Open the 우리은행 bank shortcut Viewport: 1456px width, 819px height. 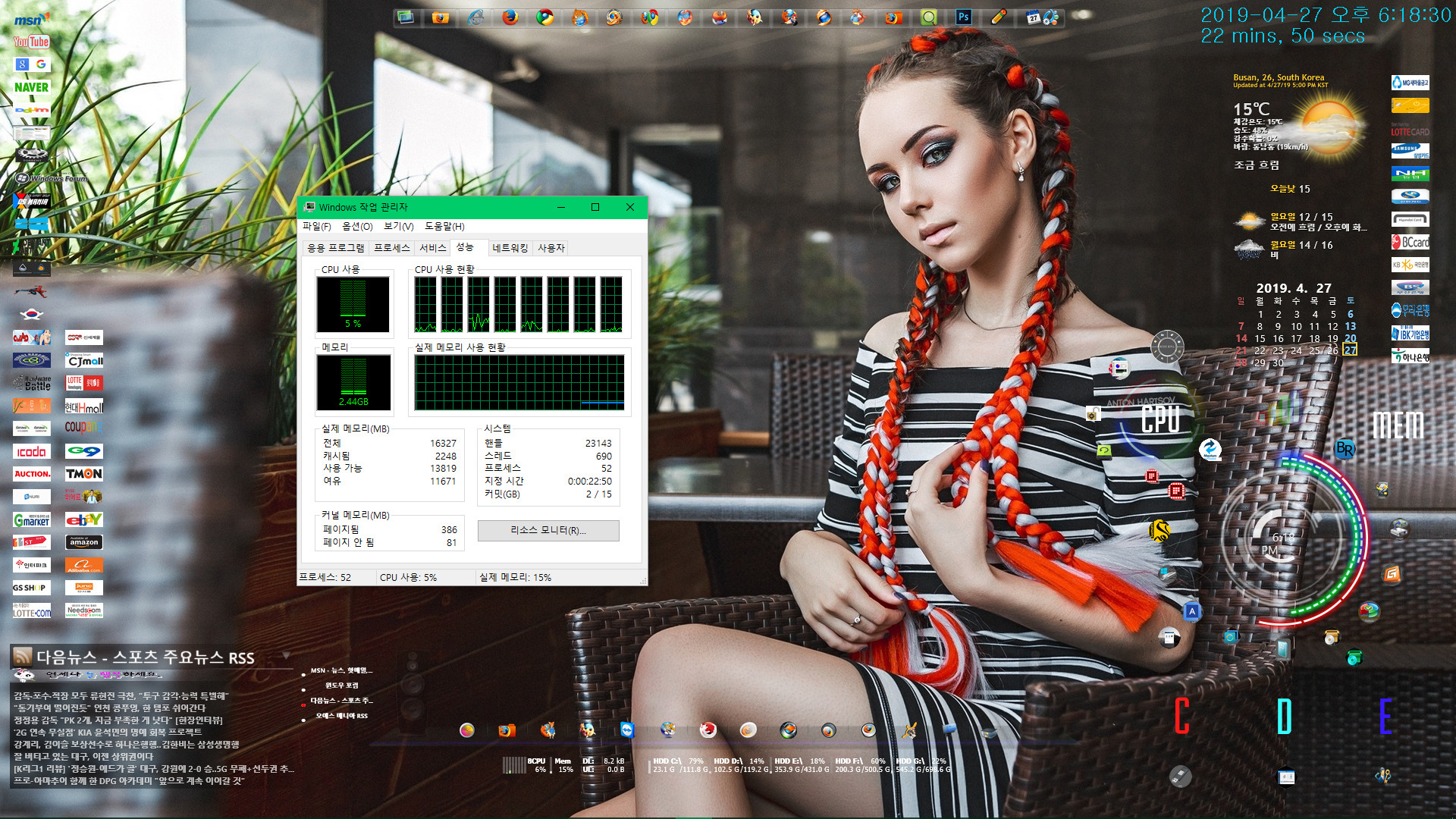(1410, 310)
